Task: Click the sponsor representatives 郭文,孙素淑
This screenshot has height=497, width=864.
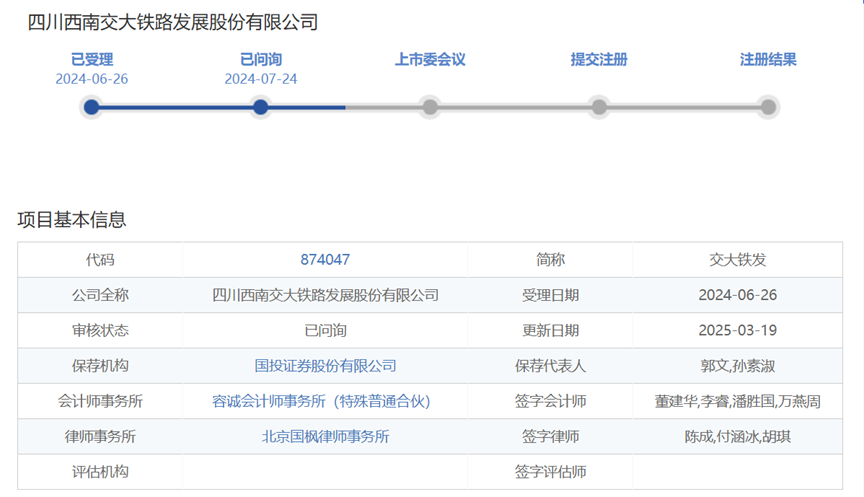Action: click(x=737, y=366)
